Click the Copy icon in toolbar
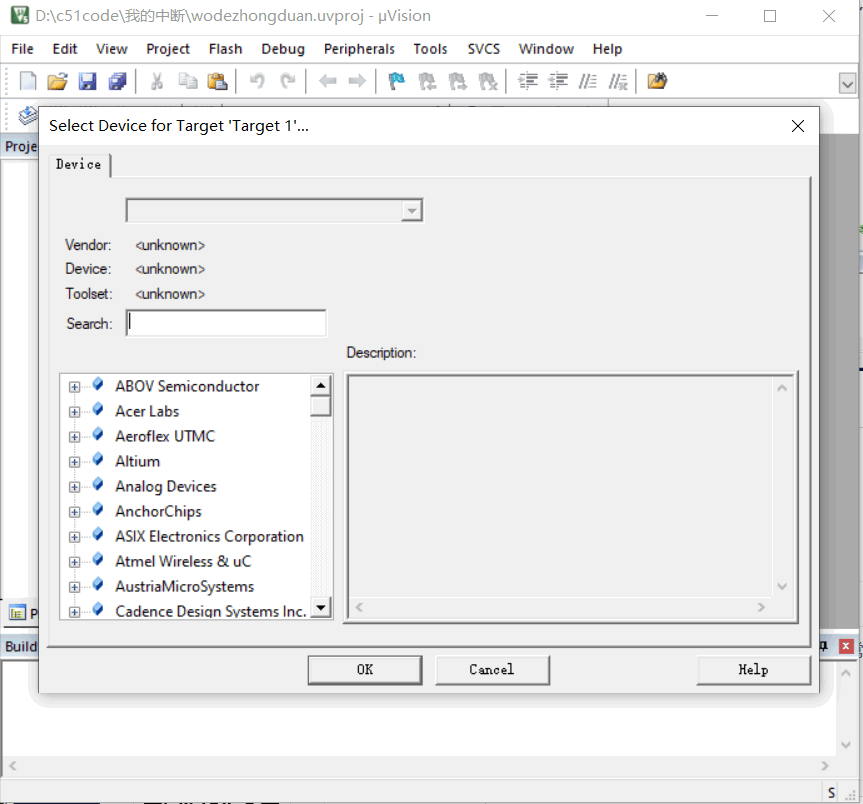863x804 pixels. [188, 81]
